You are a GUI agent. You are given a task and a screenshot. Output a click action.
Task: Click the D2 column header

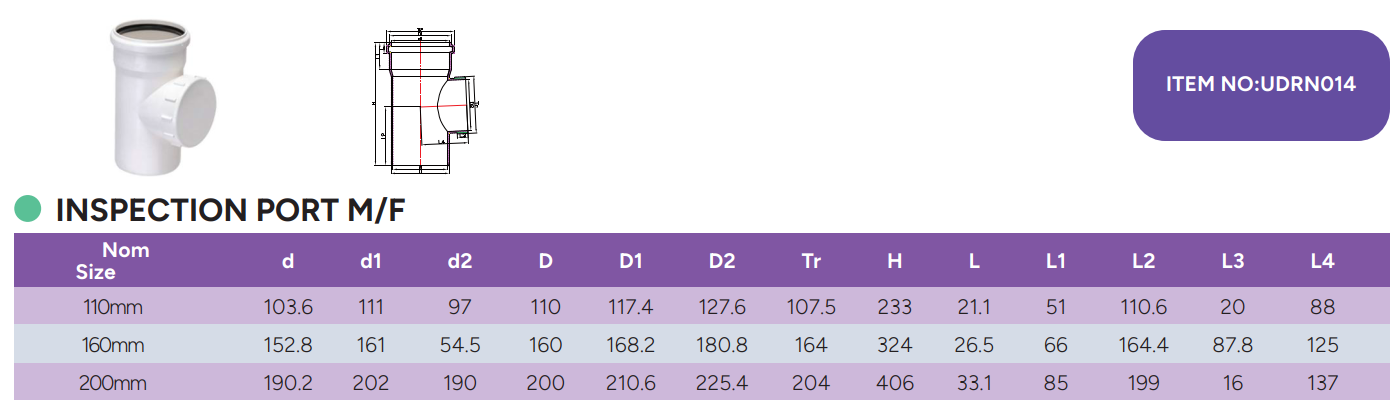pyautogui.click(x=721, y=262)
